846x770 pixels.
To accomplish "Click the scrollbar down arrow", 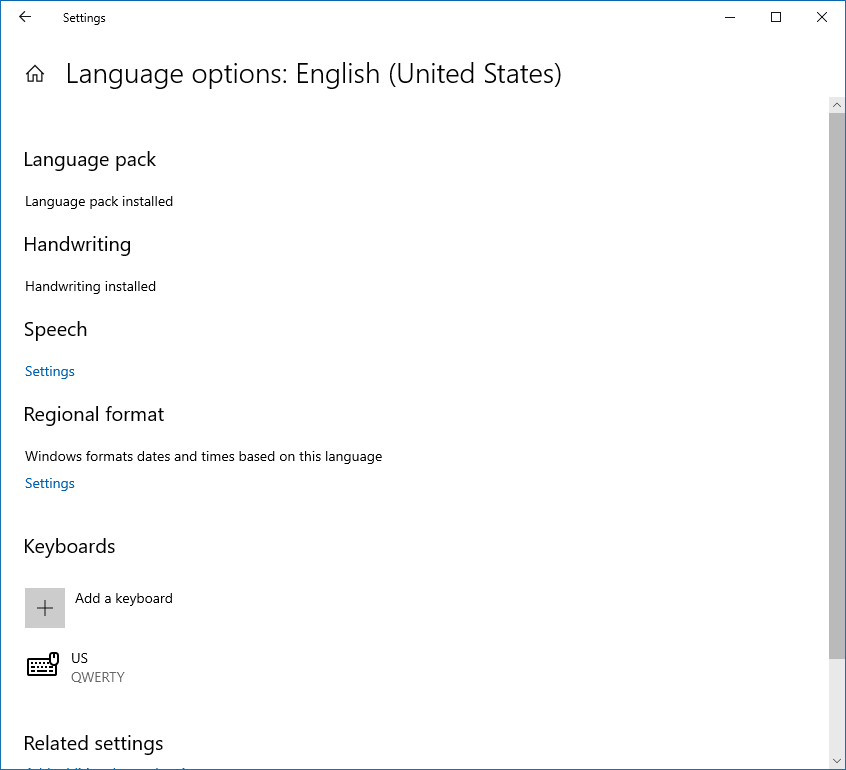I will pyautogui.click(x=837, y=760).
